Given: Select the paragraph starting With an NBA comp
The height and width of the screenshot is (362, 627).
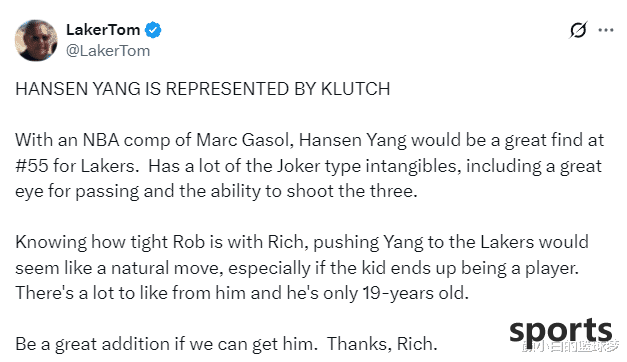Looking at the screenshot, I should click(x=310, y=166).
